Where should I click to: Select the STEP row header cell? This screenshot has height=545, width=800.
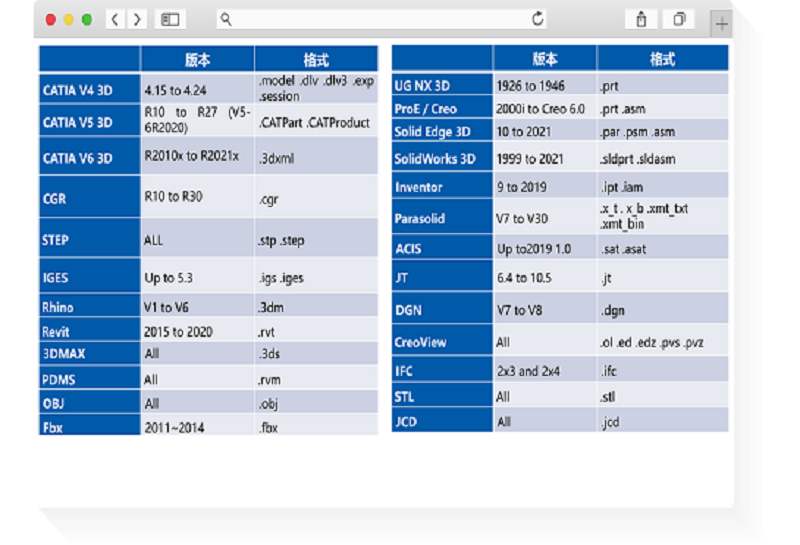(x=89, y=240)
